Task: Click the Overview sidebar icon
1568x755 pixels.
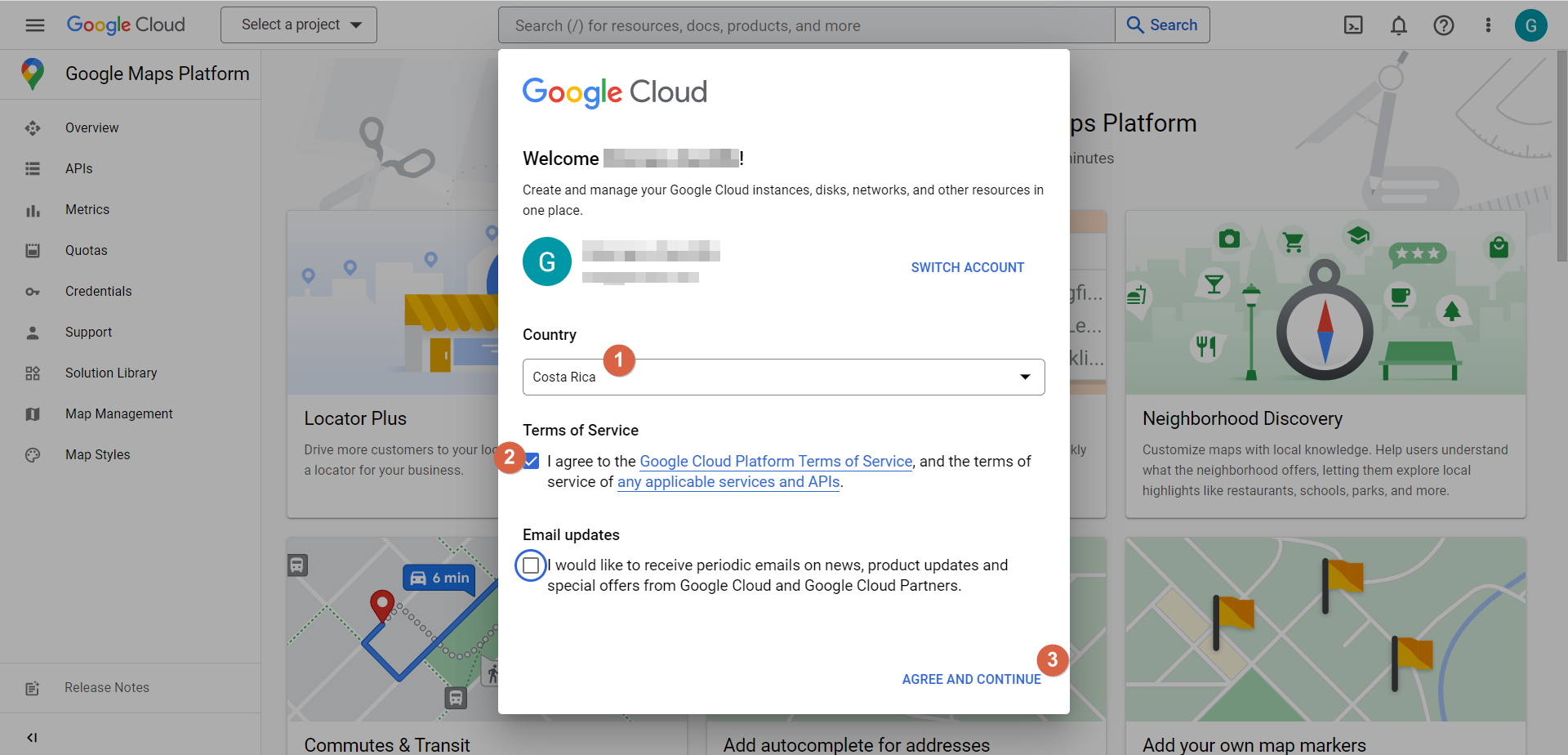Action: [x=33, y=128]
